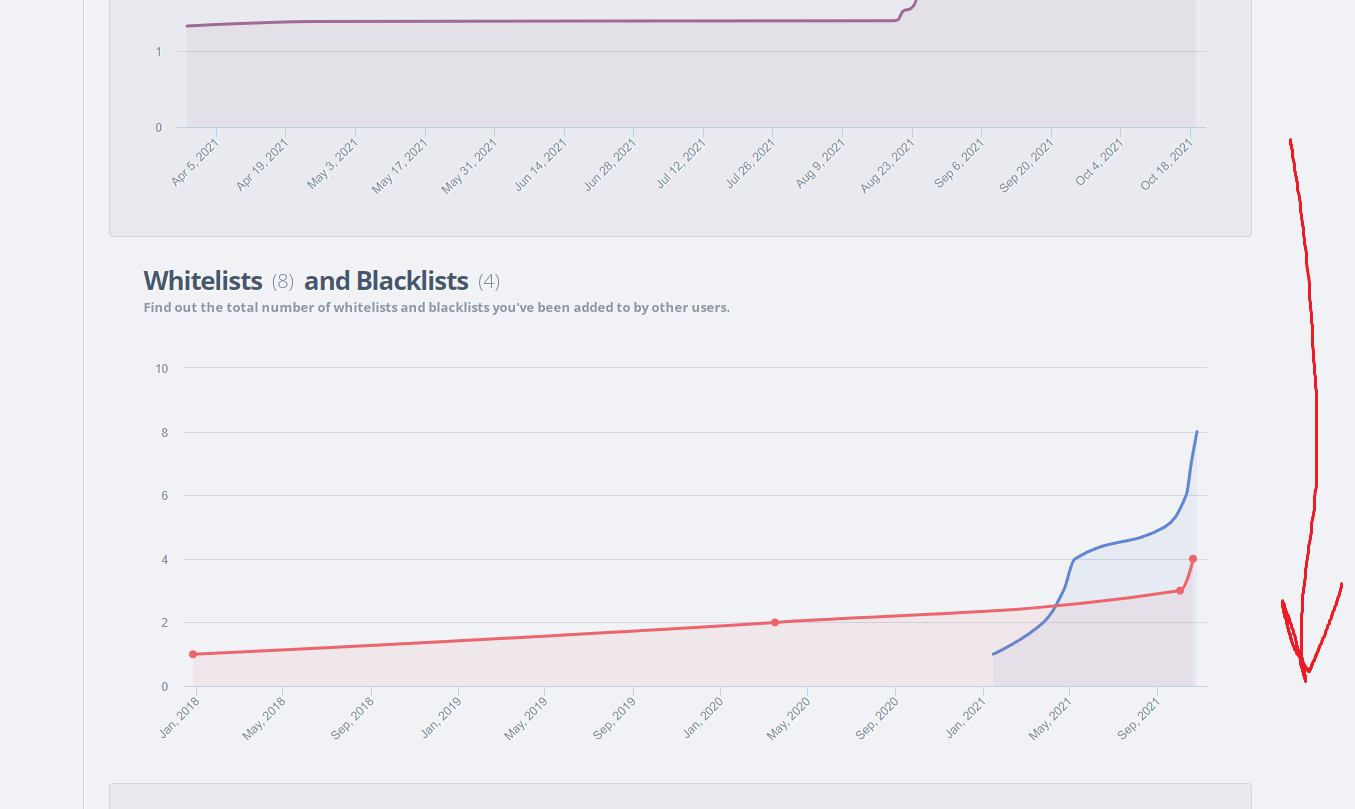Click the 'Sep 20, 2021' axis label

pyautogui.click(x=1027, y=164)
